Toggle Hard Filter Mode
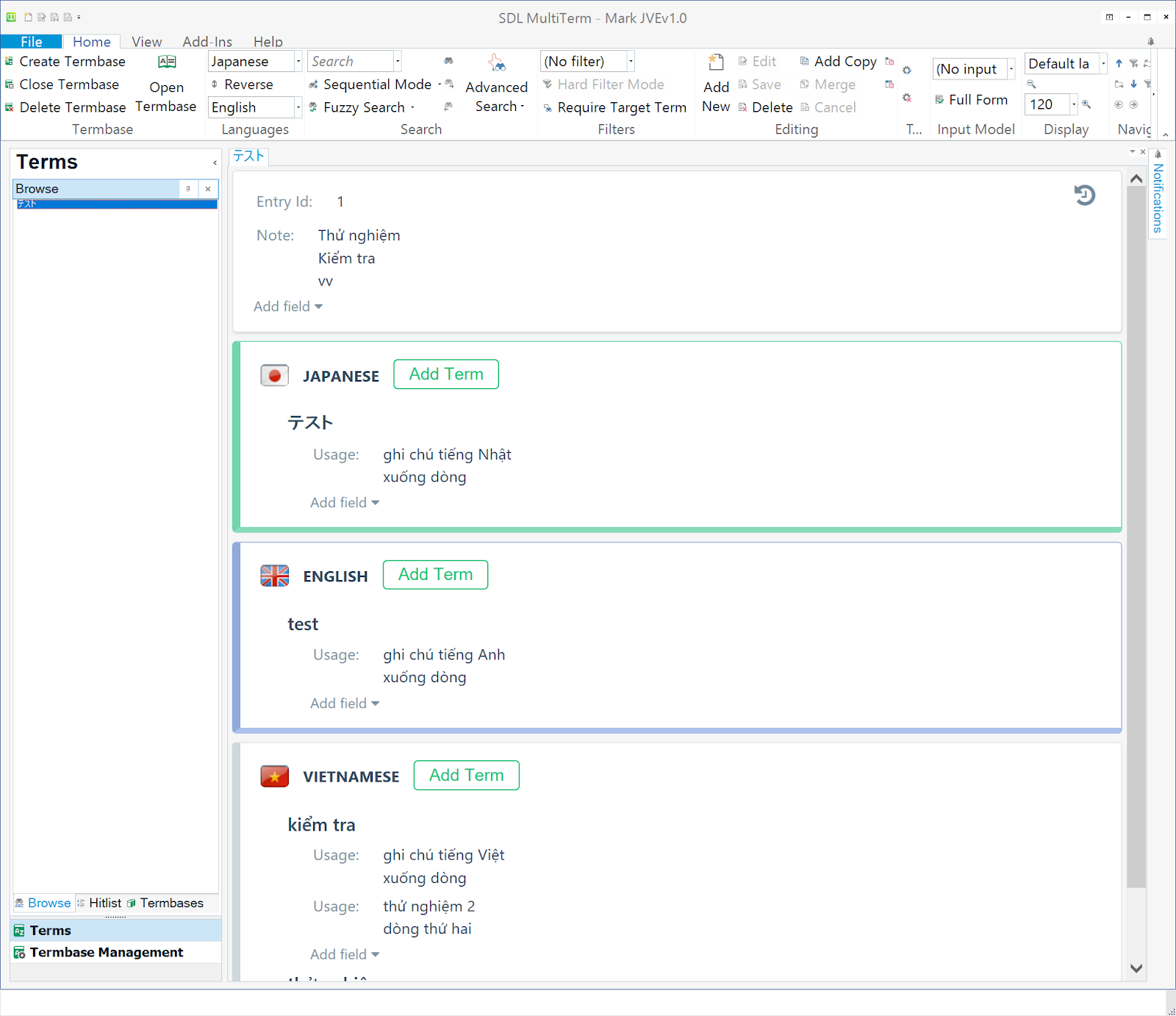This screenshot has width=1176, height=1016. (603, 85)
